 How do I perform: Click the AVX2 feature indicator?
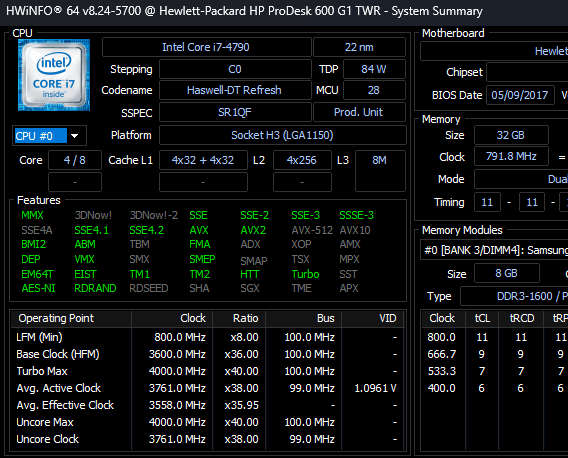click(x=253, y=230)
